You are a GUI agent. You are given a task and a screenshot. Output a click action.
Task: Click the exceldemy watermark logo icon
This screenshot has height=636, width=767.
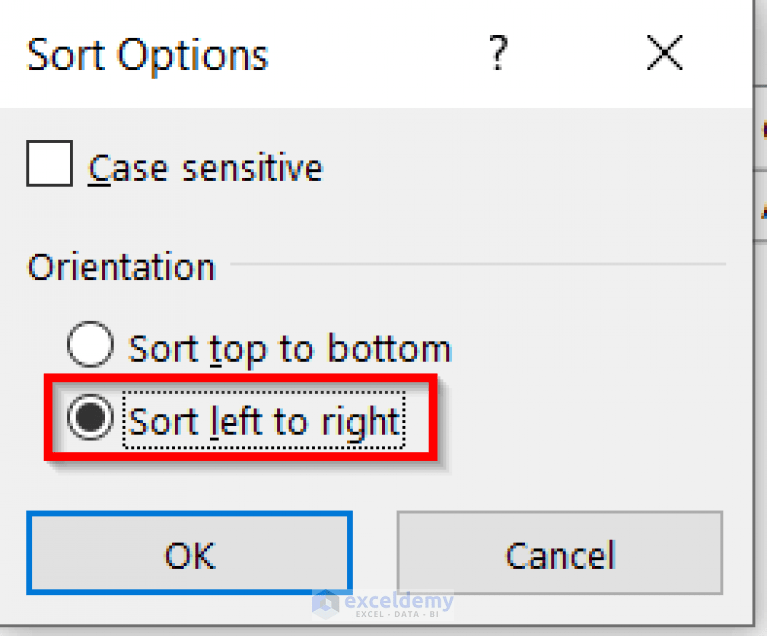(x=326, y=602)
